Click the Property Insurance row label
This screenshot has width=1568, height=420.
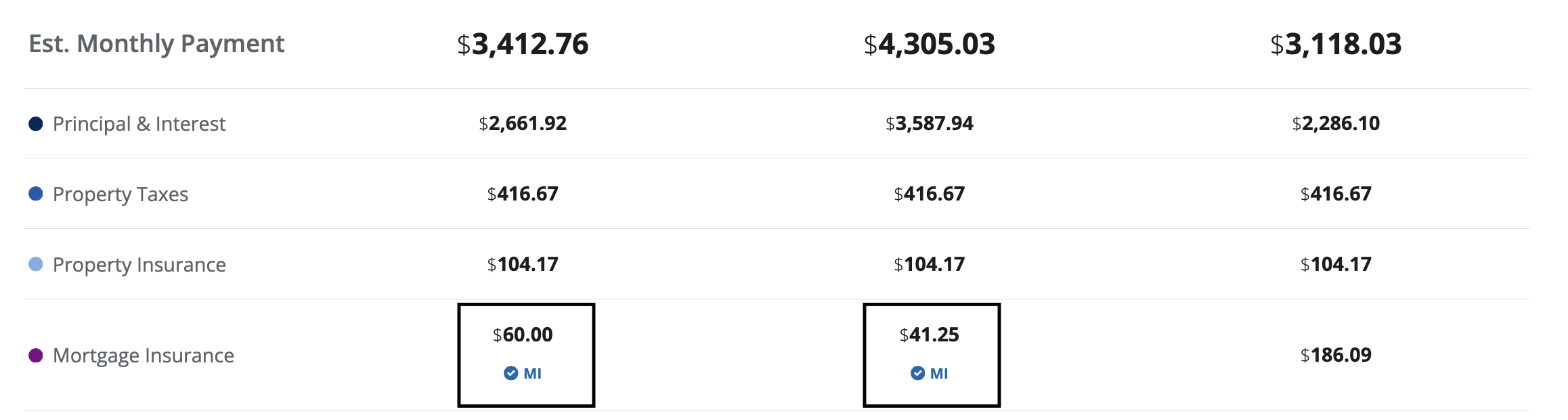click(139, 265)
